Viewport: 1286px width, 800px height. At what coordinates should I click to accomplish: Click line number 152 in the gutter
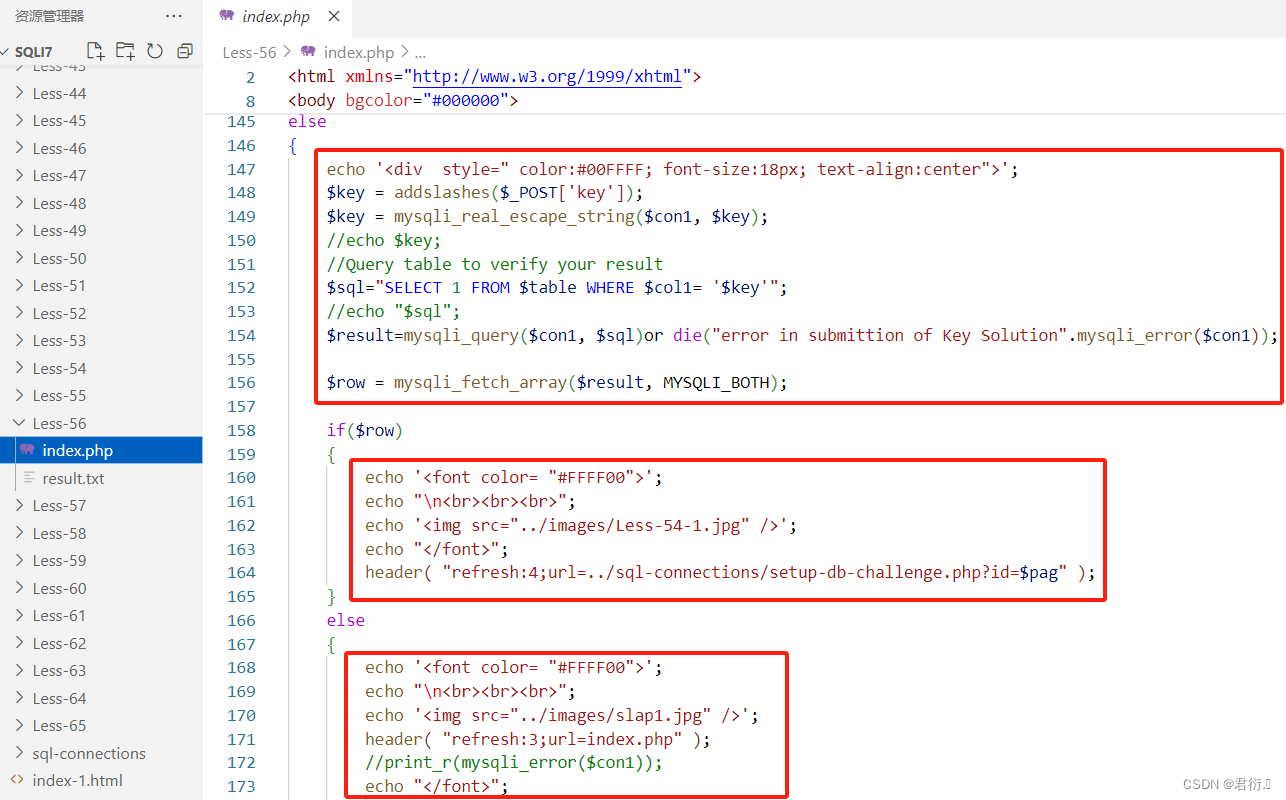241,288
